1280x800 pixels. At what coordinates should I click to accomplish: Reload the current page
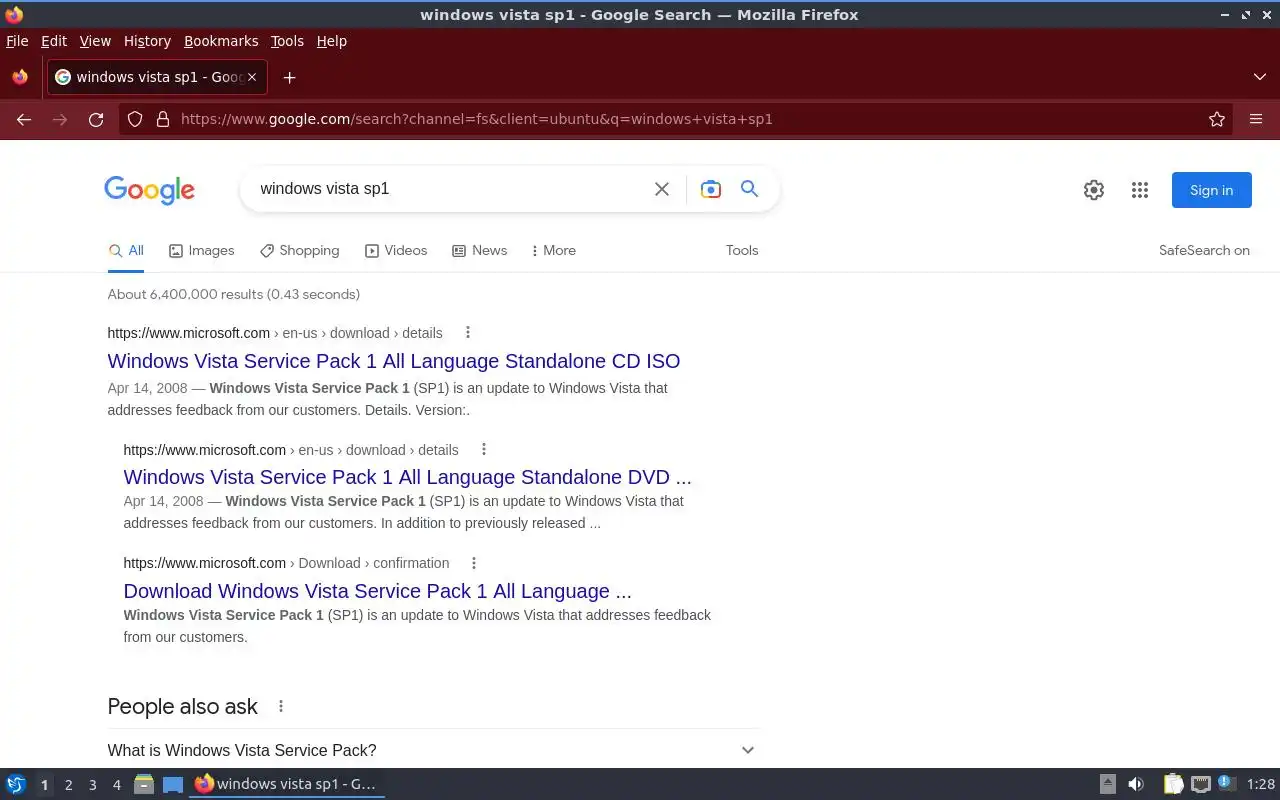click(x=96, y=119)
